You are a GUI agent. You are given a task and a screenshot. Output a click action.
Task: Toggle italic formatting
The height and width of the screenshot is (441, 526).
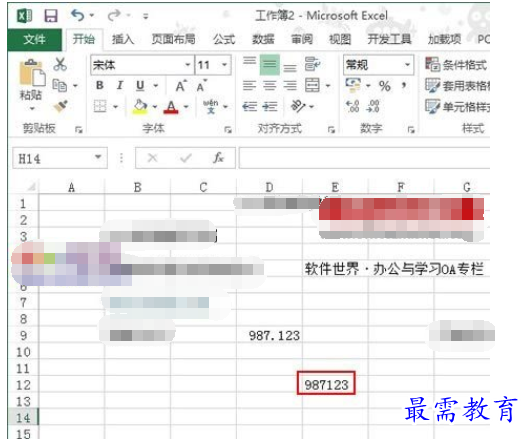point(120,86)
